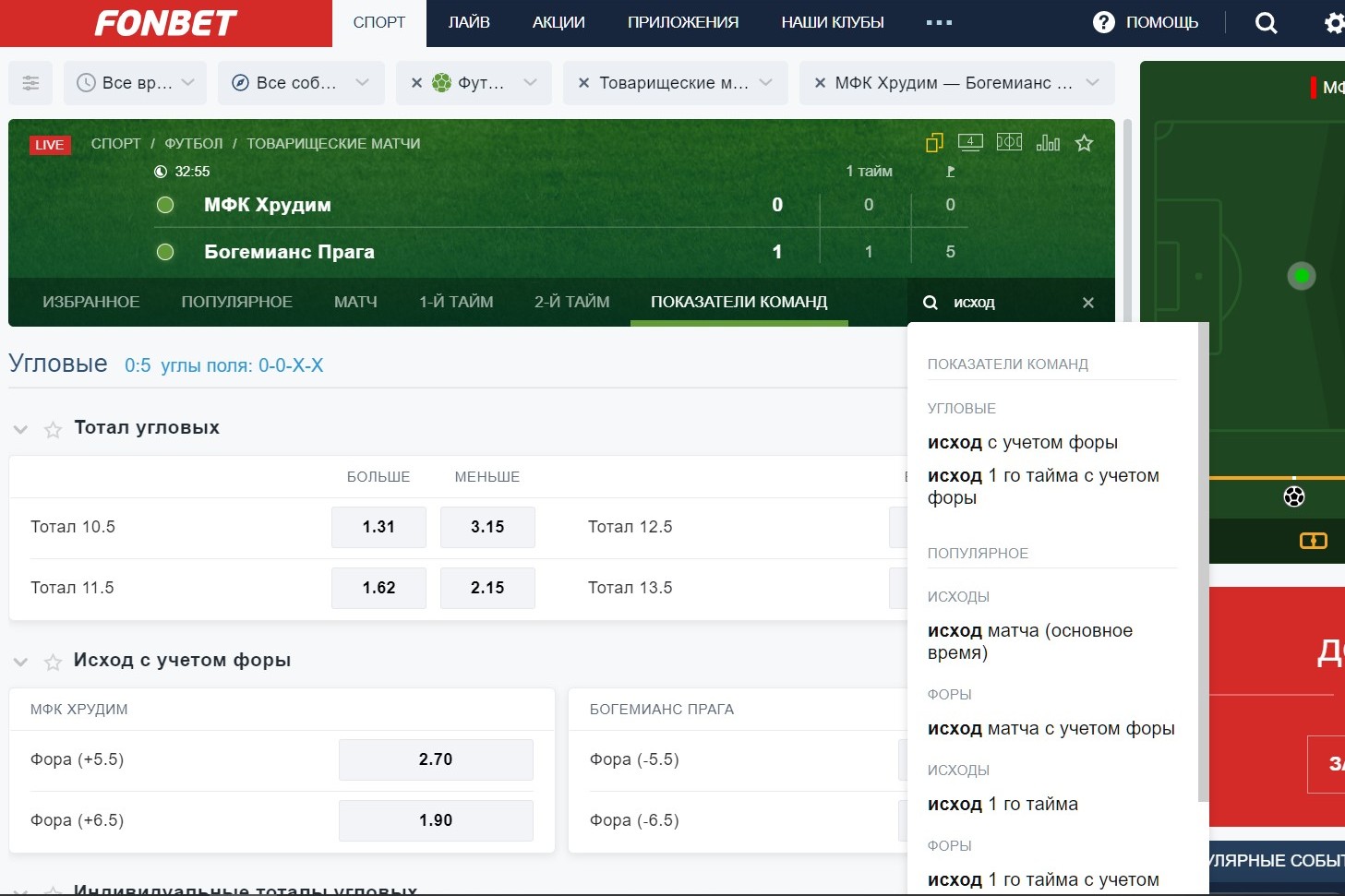Open the filter settings sliders button
1345x896 pixels.
pyautogui.click(x=30, y=83)
